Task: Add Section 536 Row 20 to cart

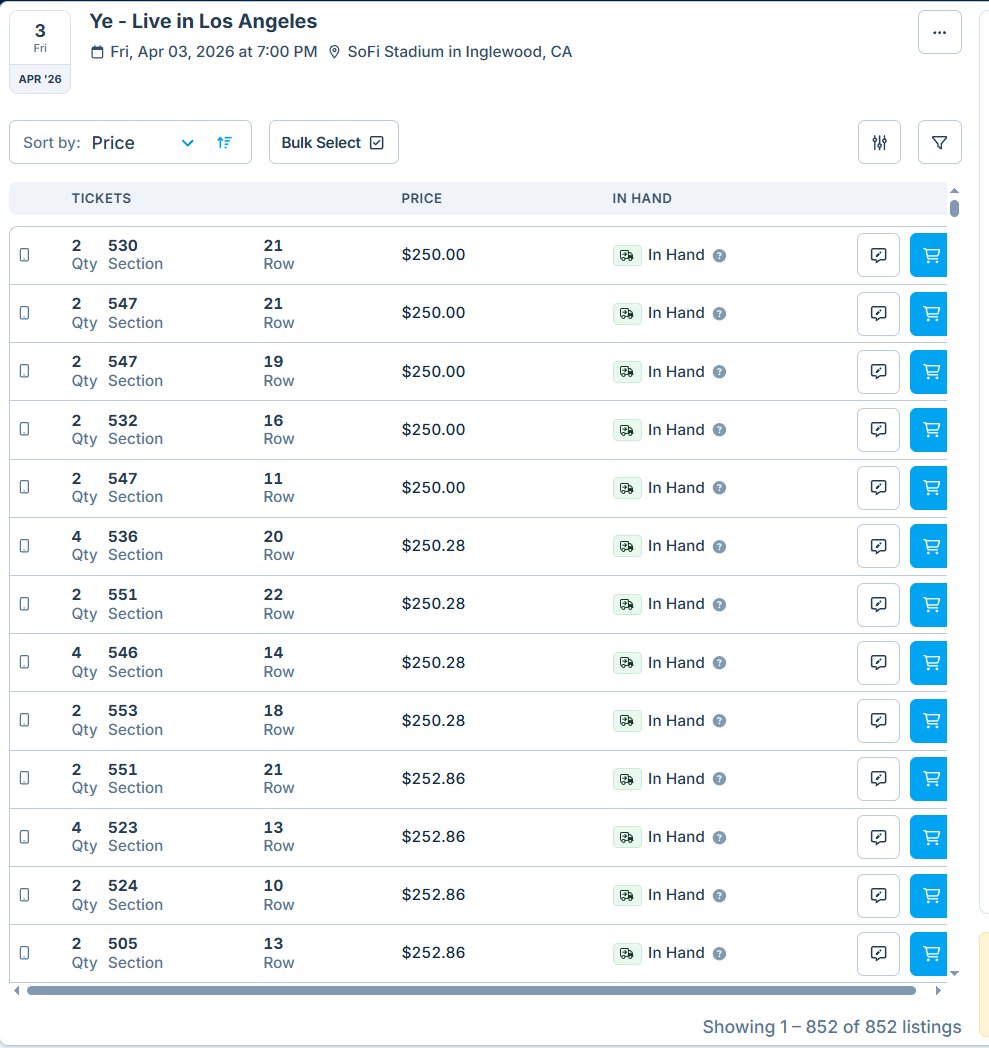Action: tap(928, 546)
